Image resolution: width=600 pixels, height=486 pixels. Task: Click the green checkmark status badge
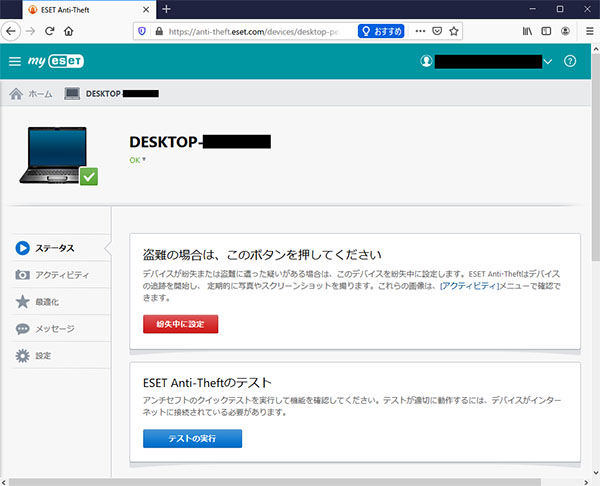89,176
